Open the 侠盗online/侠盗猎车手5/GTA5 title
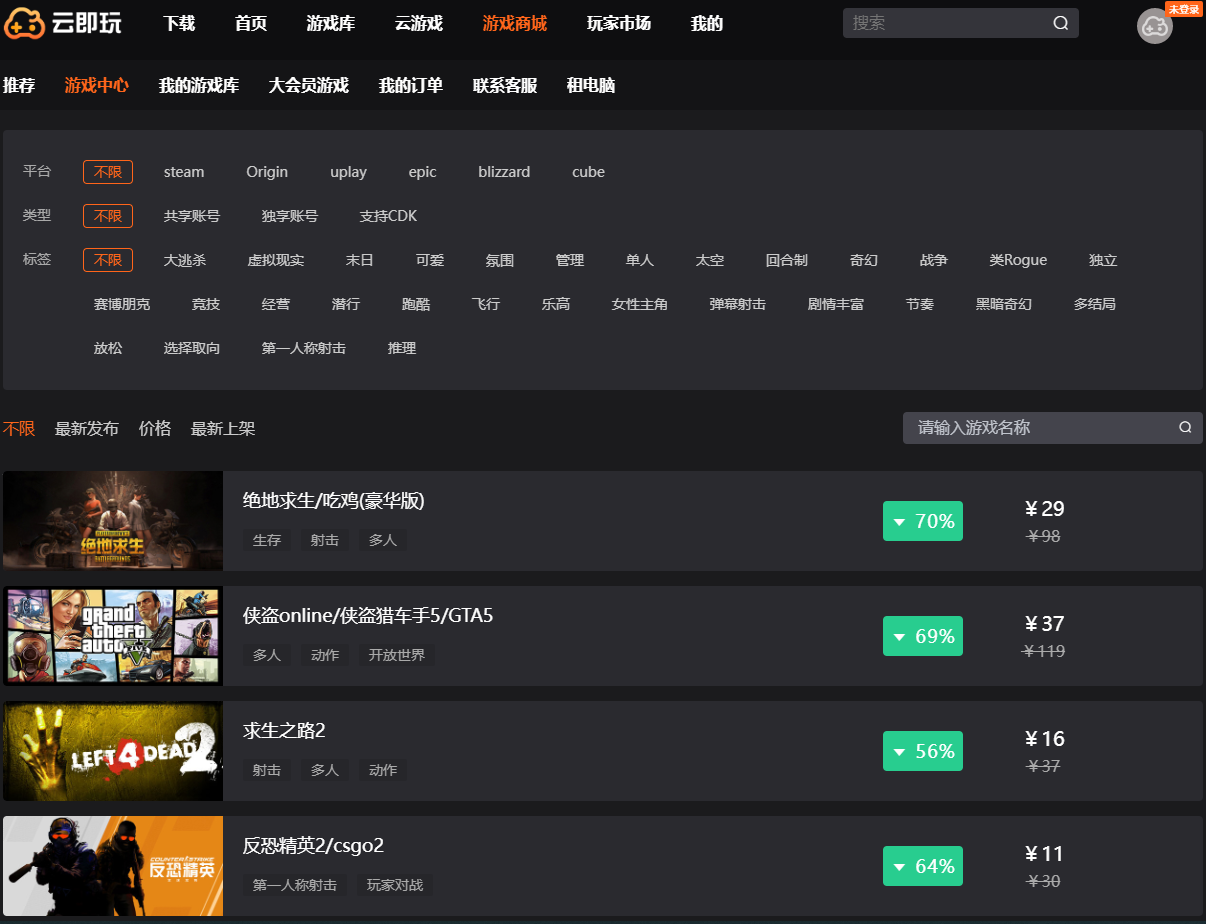This screenshot has height=924, width=1206. pos(368,616)
